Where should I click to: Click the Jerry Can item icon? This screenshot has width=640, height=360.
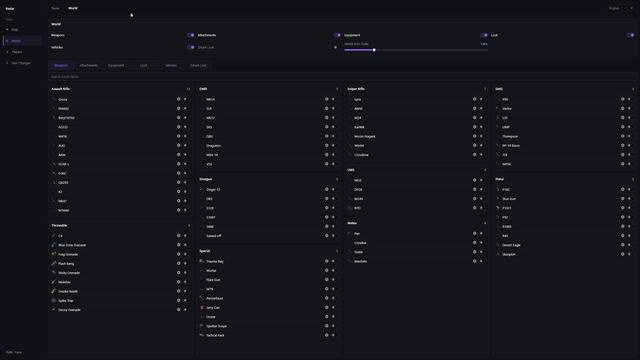click(x=202, y=308)
